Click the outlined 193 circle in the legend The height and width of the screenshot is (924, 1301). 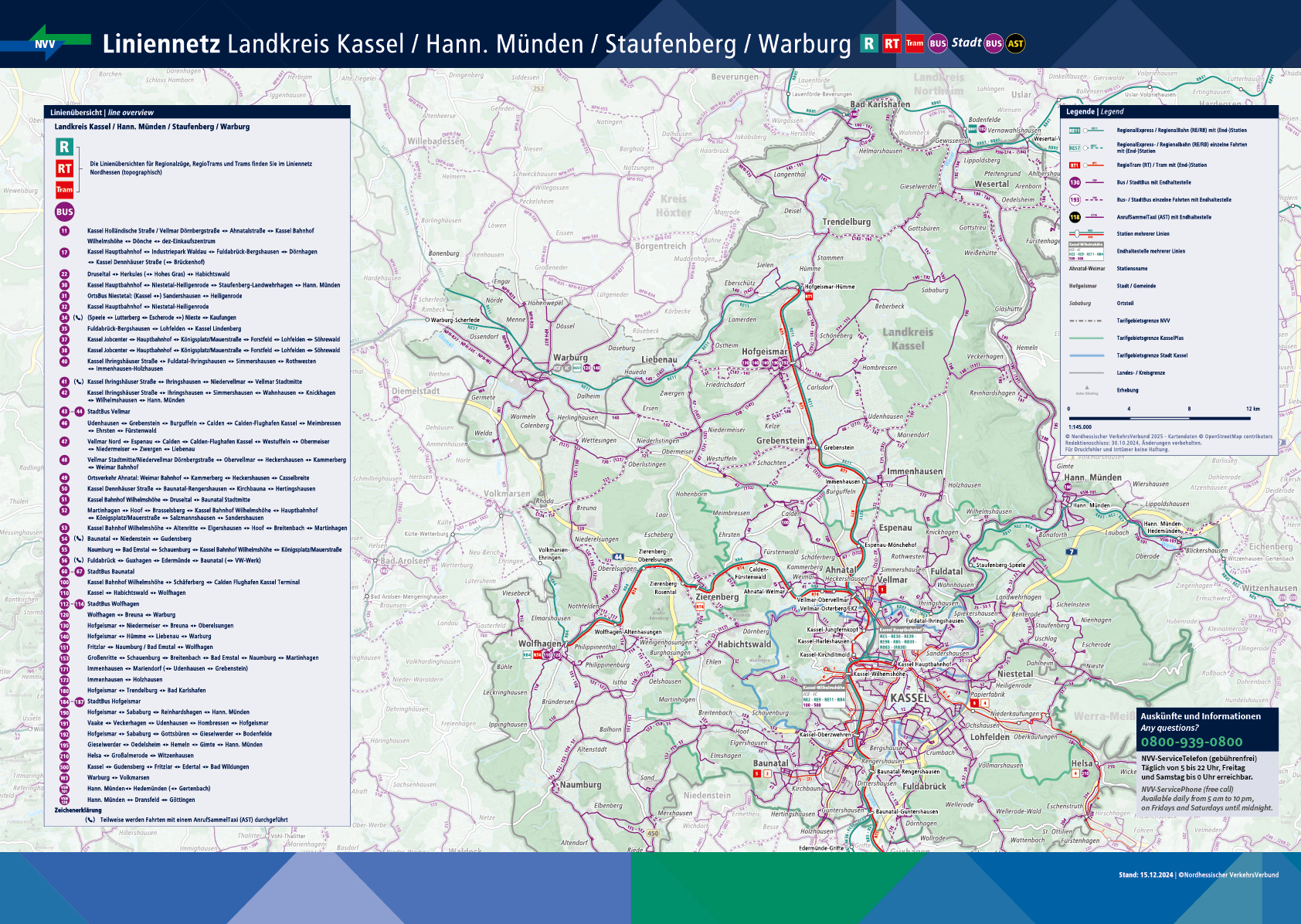(1075, 199)
